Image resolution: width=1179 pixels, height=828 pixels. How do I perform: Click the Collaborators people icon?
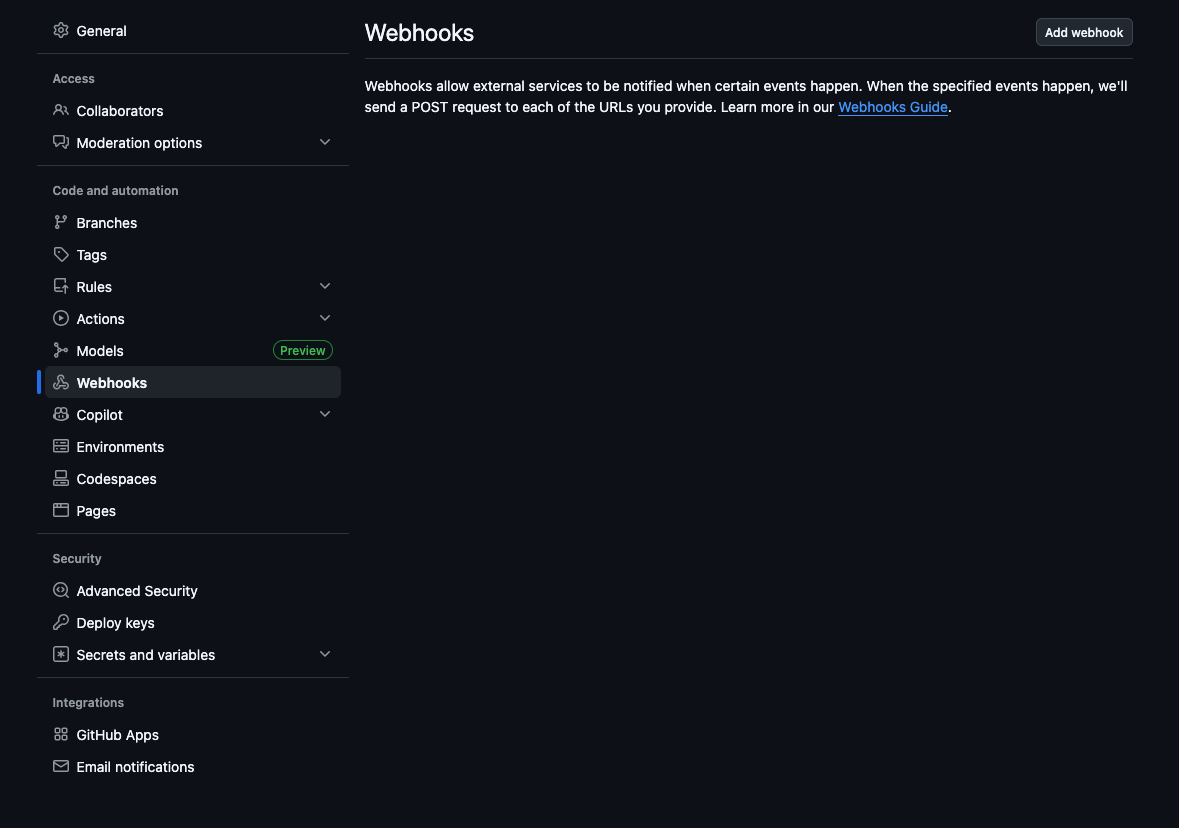pyautogui.click(x=61, y=111)
